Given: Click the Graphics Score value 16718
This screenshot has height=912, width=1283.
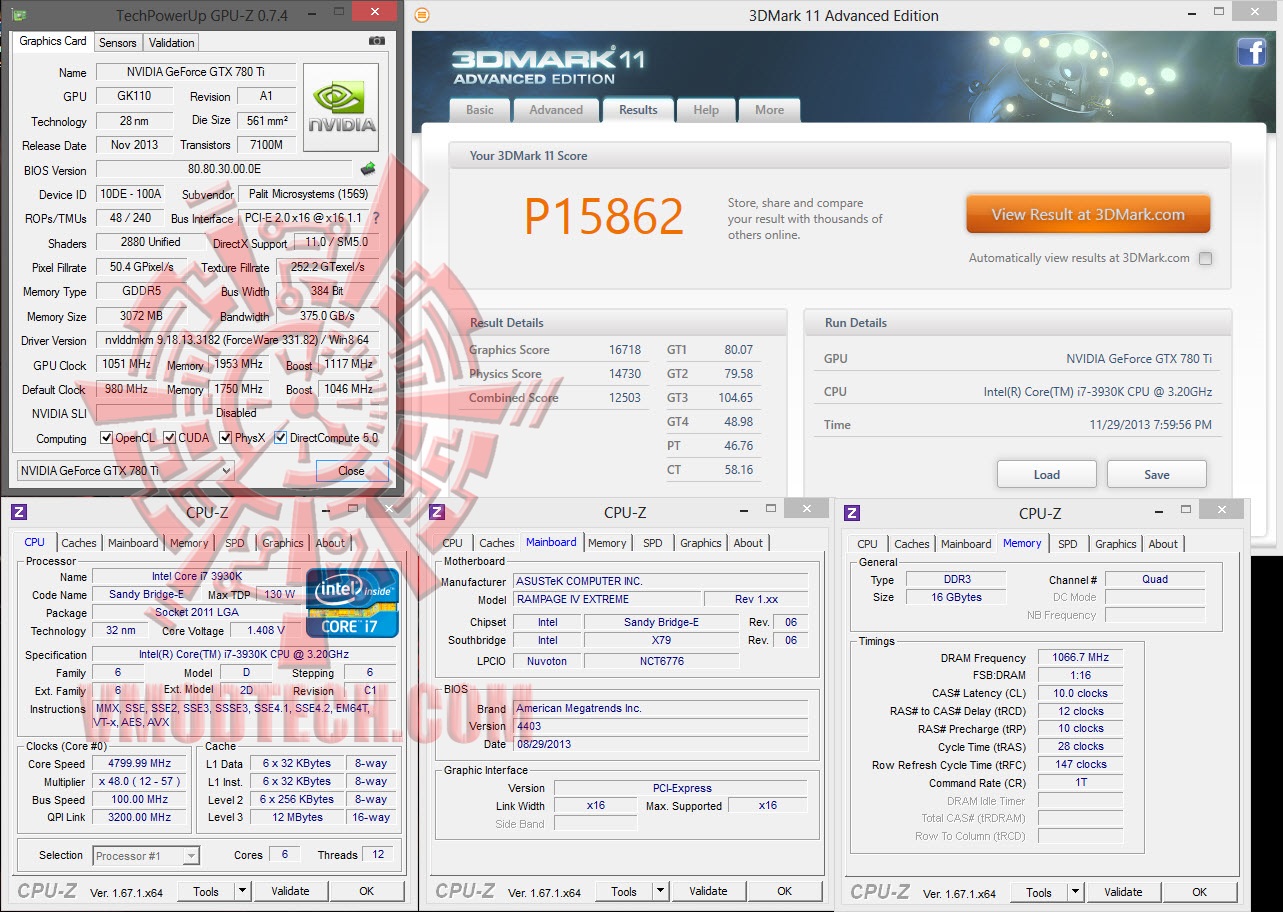Looking at the screenshot, I should click(x=625, y=350).
